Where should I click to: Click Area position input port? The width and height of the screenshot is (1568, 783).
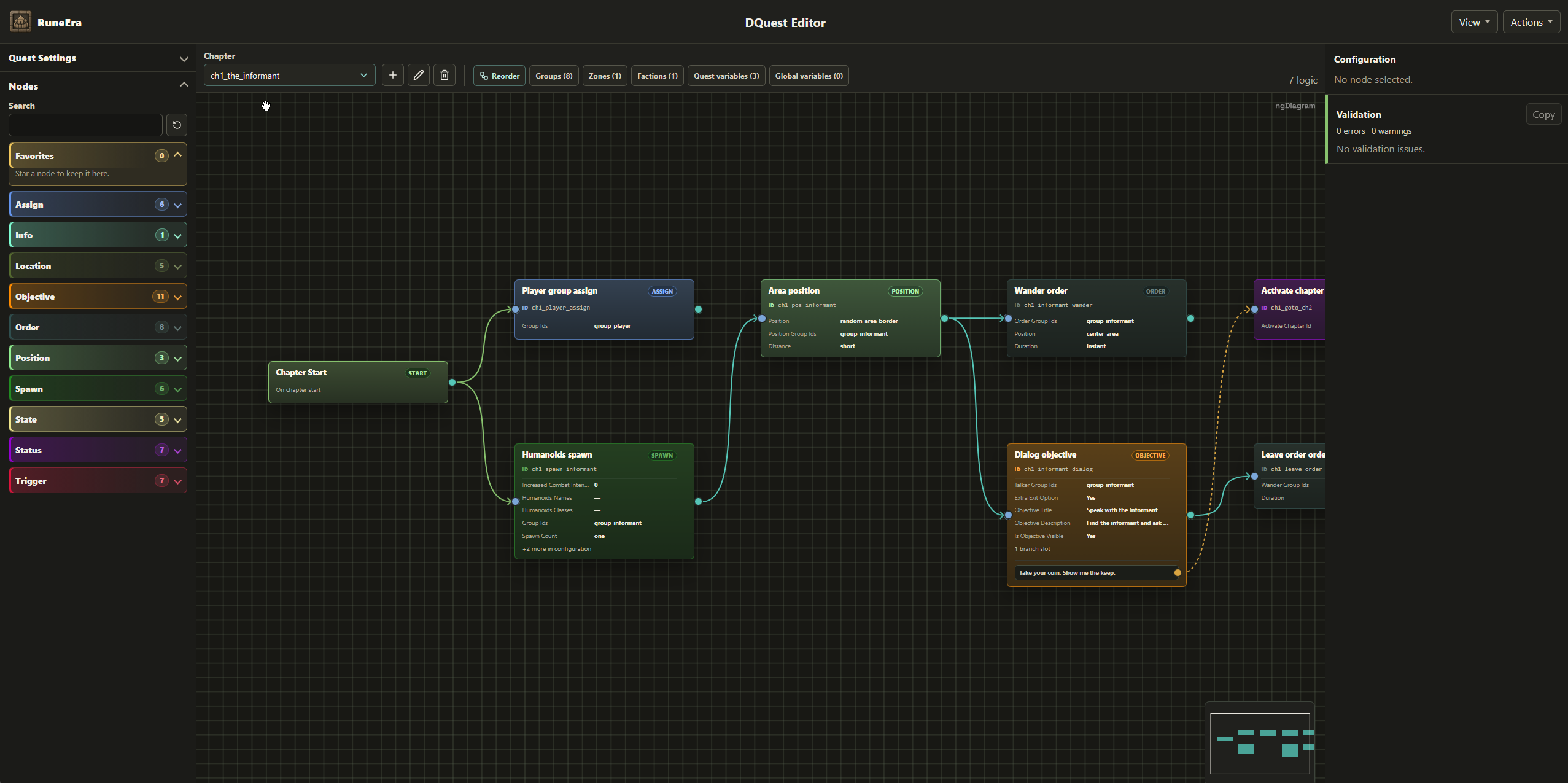coord(762,319)
